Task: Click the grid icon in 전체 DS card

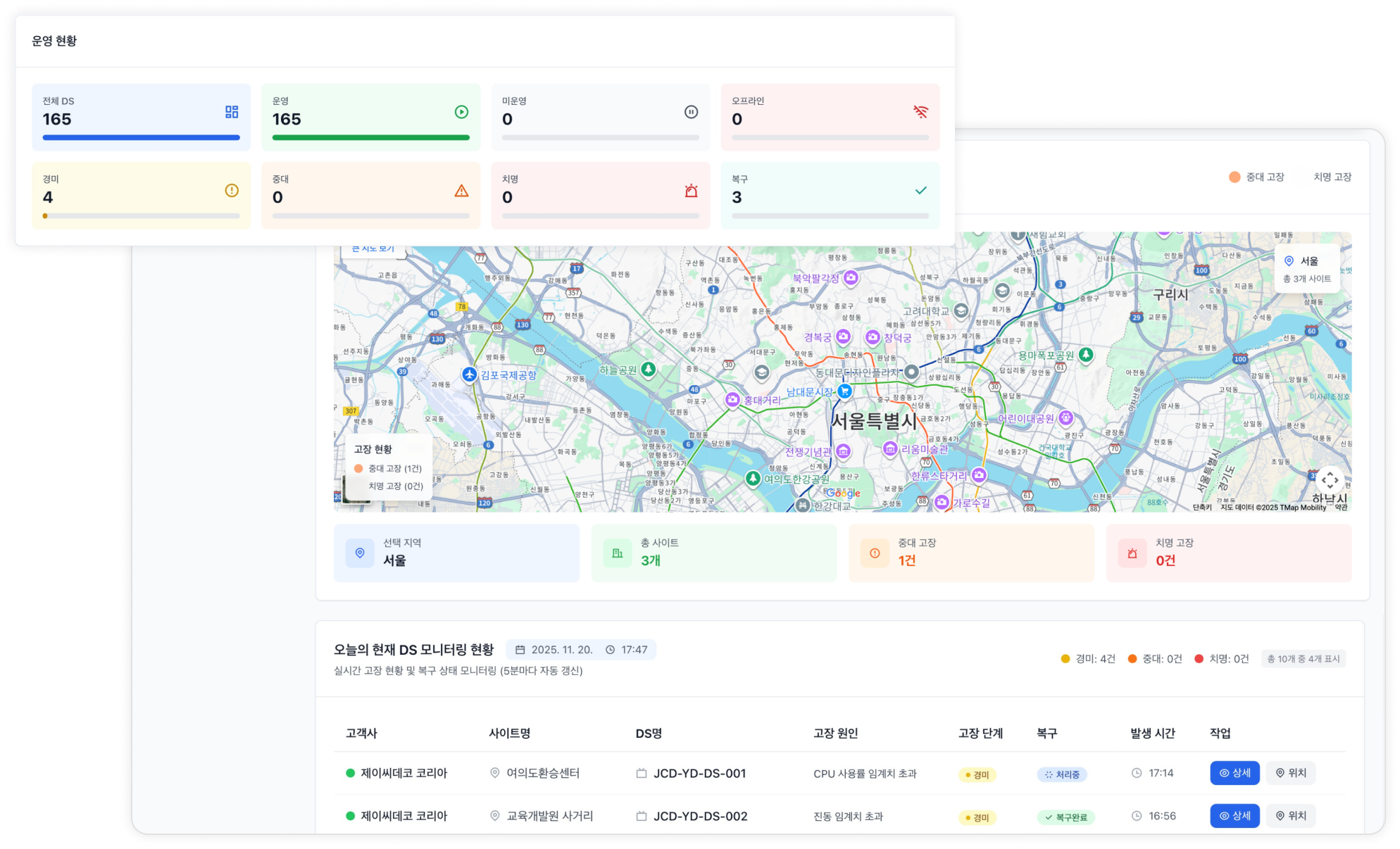Action: tap(231, 112)
